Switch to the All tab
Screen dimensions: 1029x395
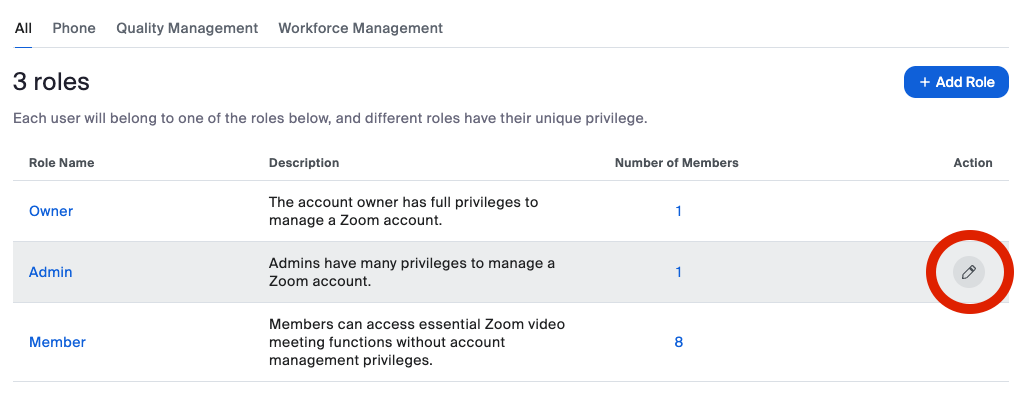pyautogui.click(x=23, y=28)
